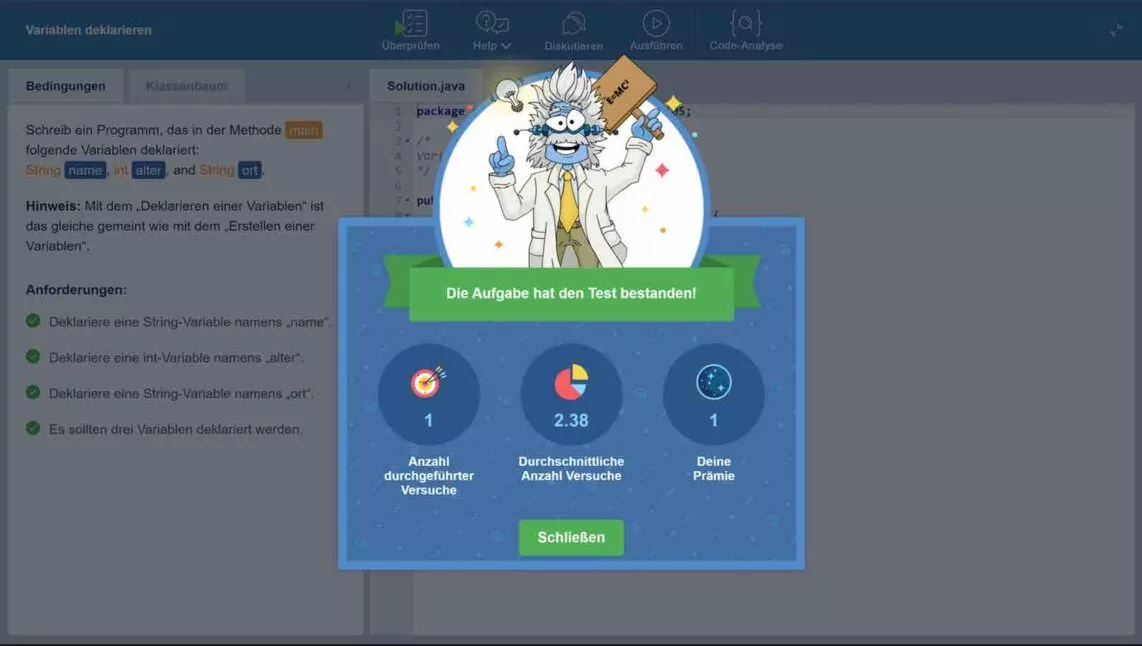Image resolution: width=1142 pixels, height=646 pixels.
Task: Click the 'main' method highlighted label
Action: [304, 130]
